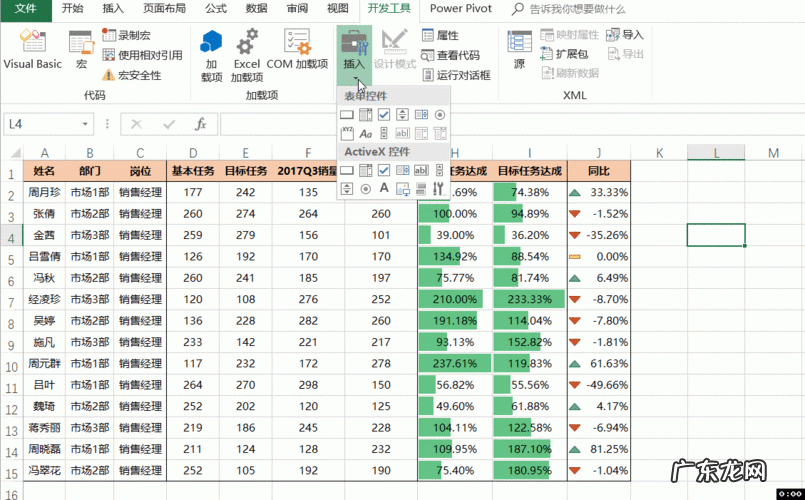Insert an ActiveX Image control
The height and width of the screenshot is (500, 805).
pos(402,189)
